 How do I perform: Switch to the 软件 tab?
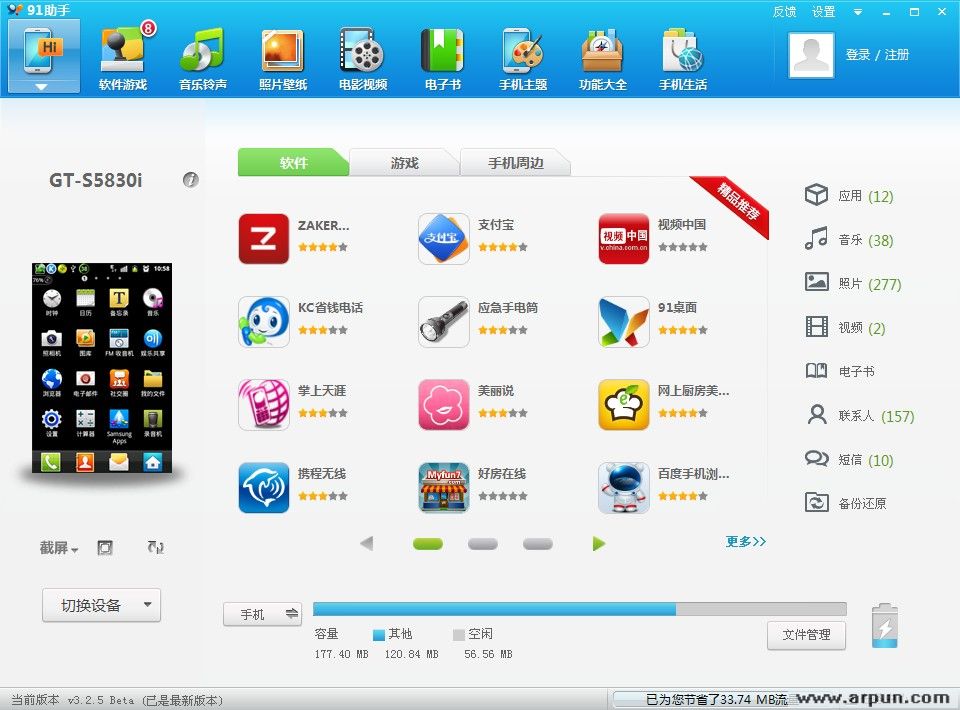293,163
